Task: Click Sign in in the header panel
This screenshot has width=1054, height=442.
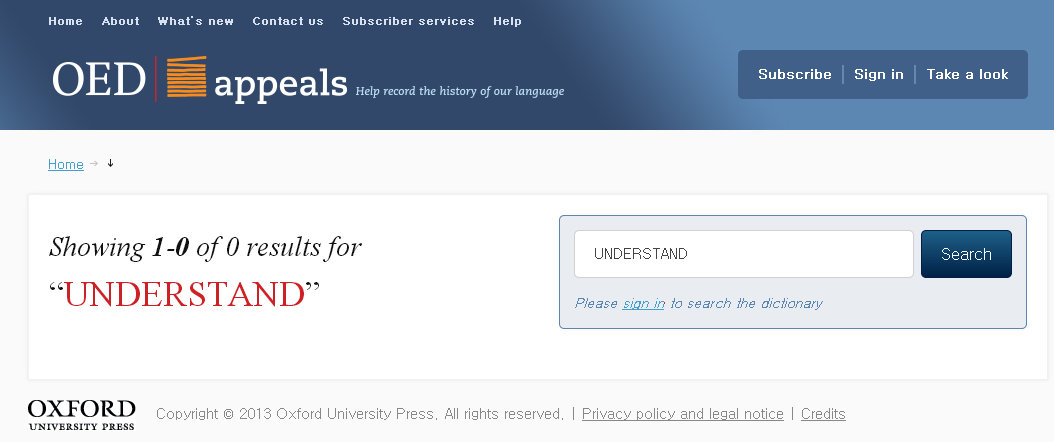Action: [x=878, y=74]
